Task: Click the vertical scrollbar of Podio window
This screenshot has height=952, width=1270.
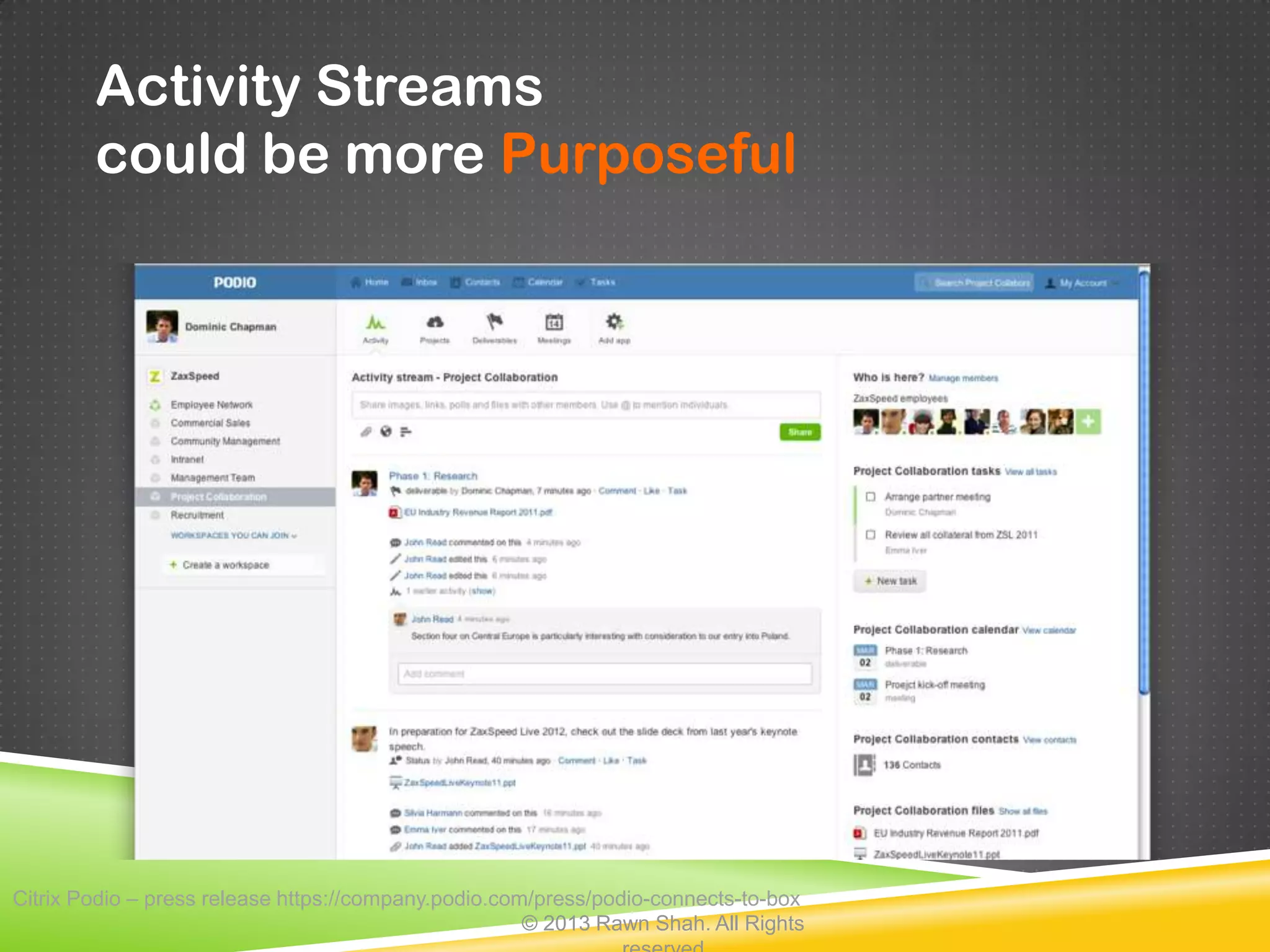Action: (x=1144, y=483)
